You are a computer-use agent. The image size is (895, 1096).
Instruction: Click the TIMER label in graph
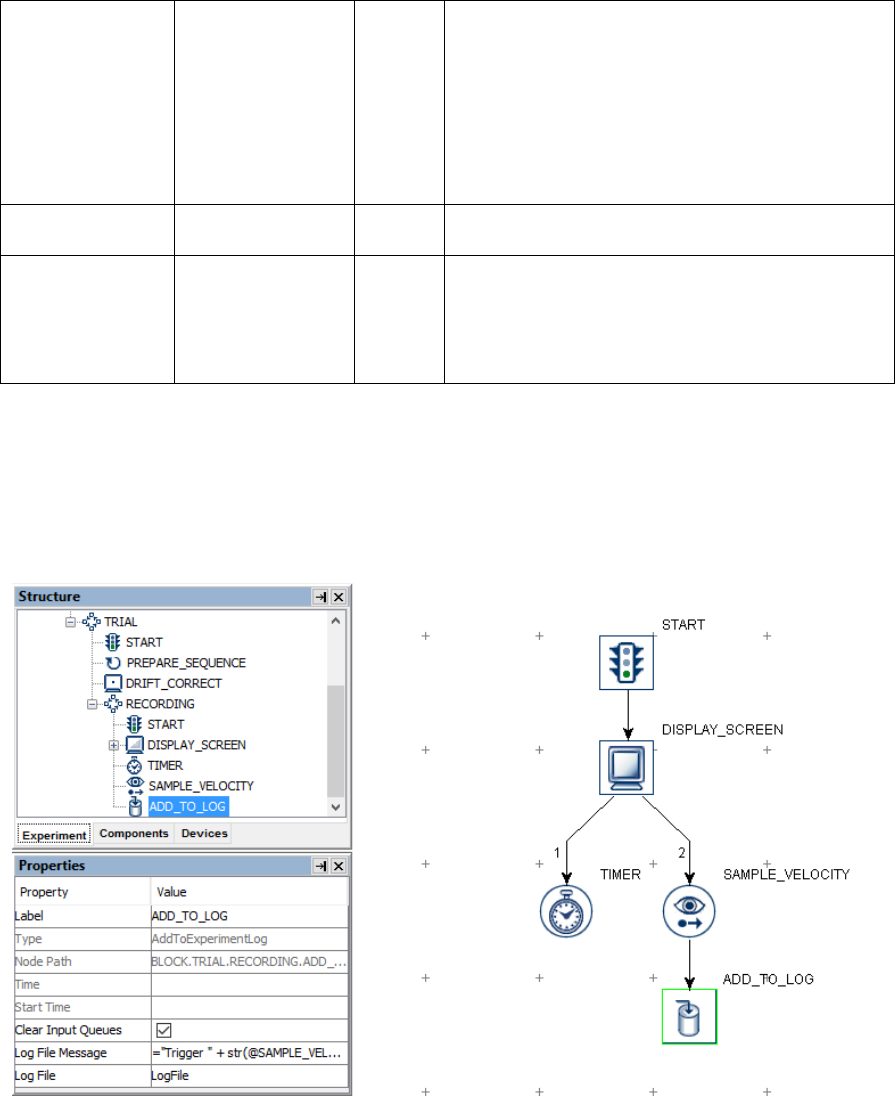tap(620, 874)
